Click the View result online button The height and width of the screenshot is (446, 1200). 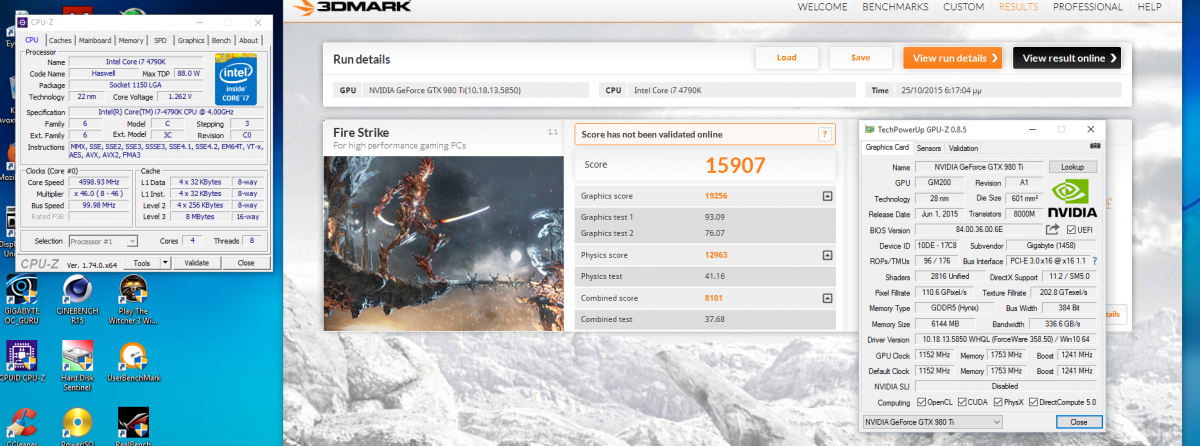pos(1066,58)
